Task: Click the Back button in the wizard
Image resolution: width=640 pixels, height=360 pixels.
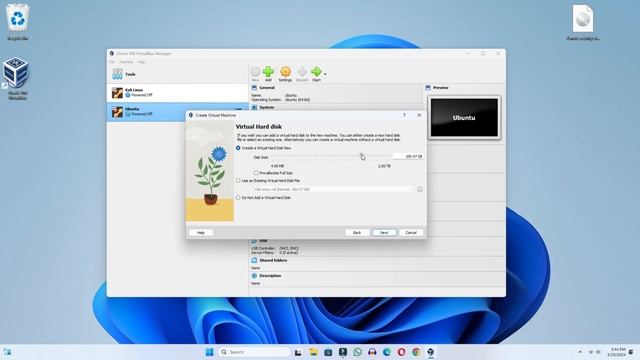Action: 357,233
